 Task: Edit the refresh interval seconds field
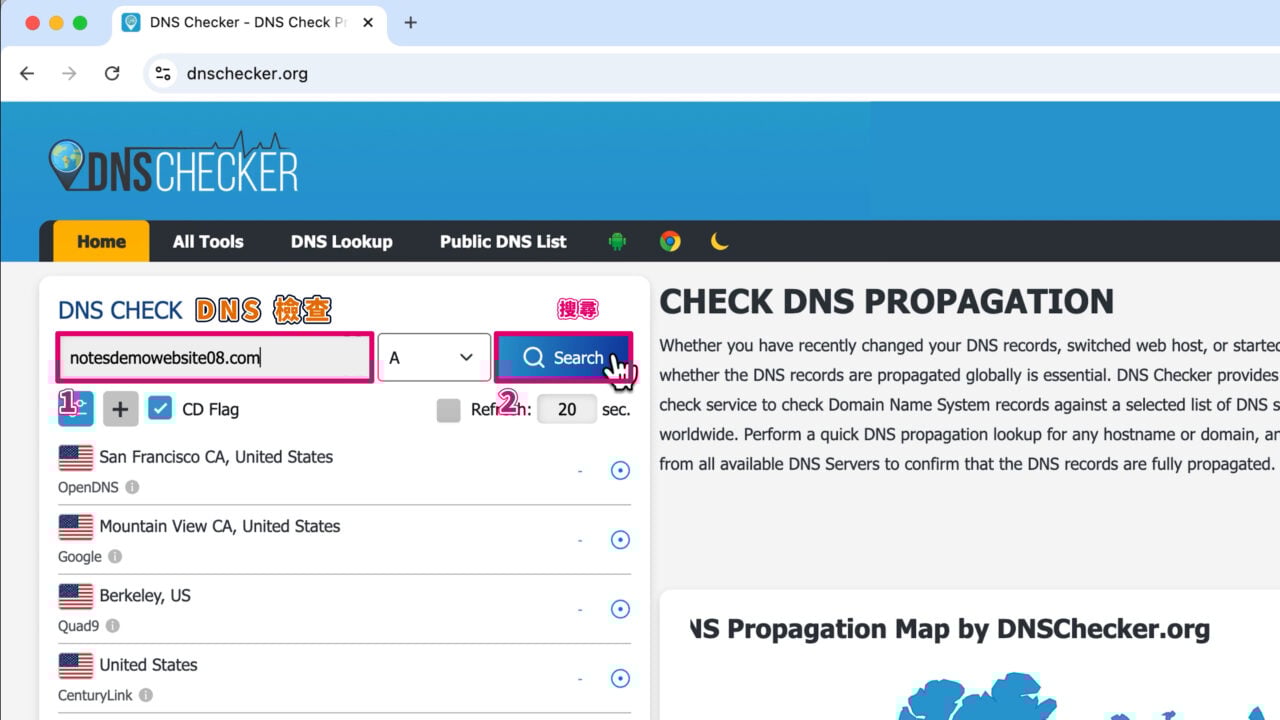567,410
